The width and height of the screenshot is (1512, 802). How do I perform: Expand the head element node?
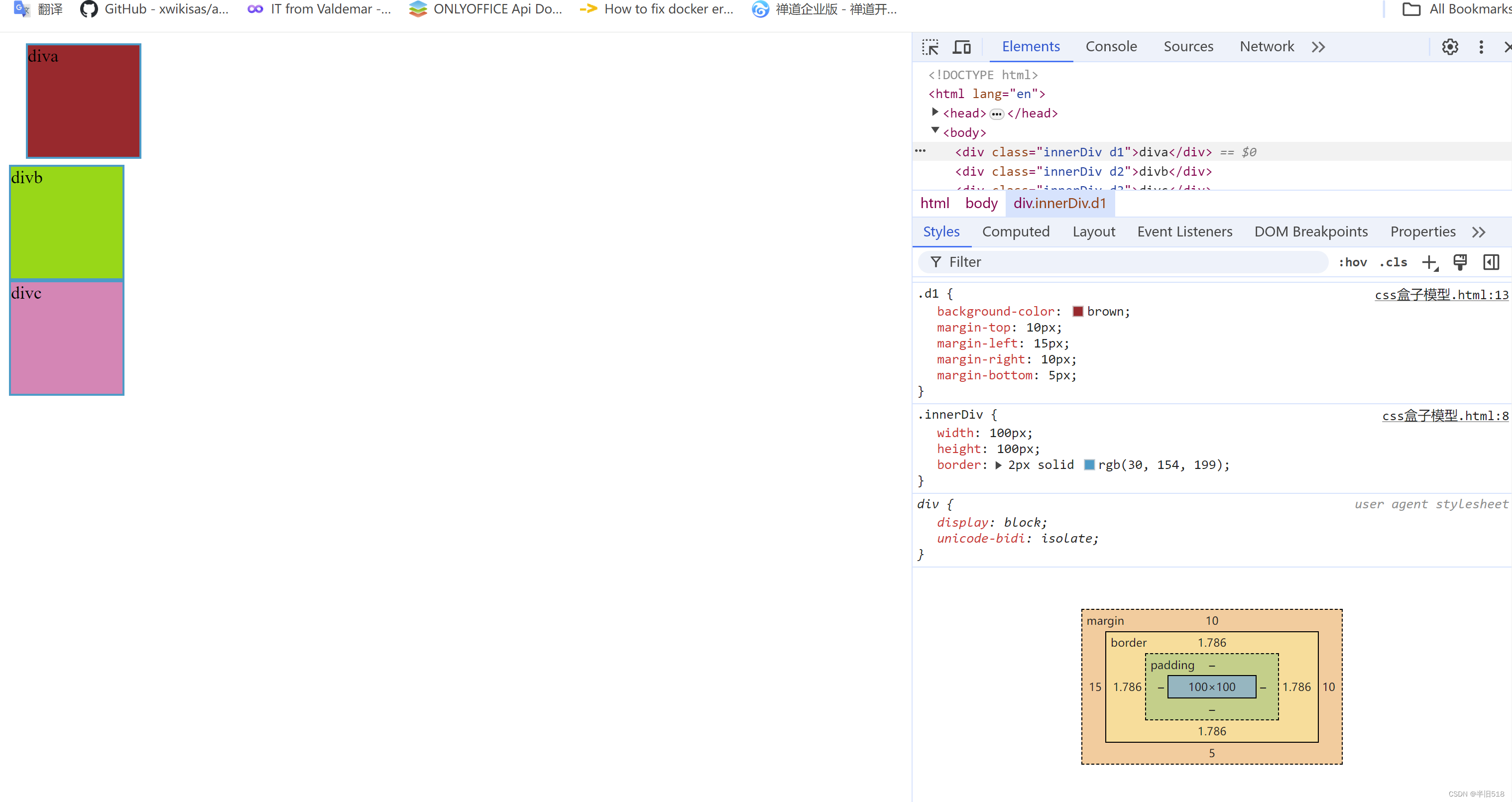coord(935,112)
